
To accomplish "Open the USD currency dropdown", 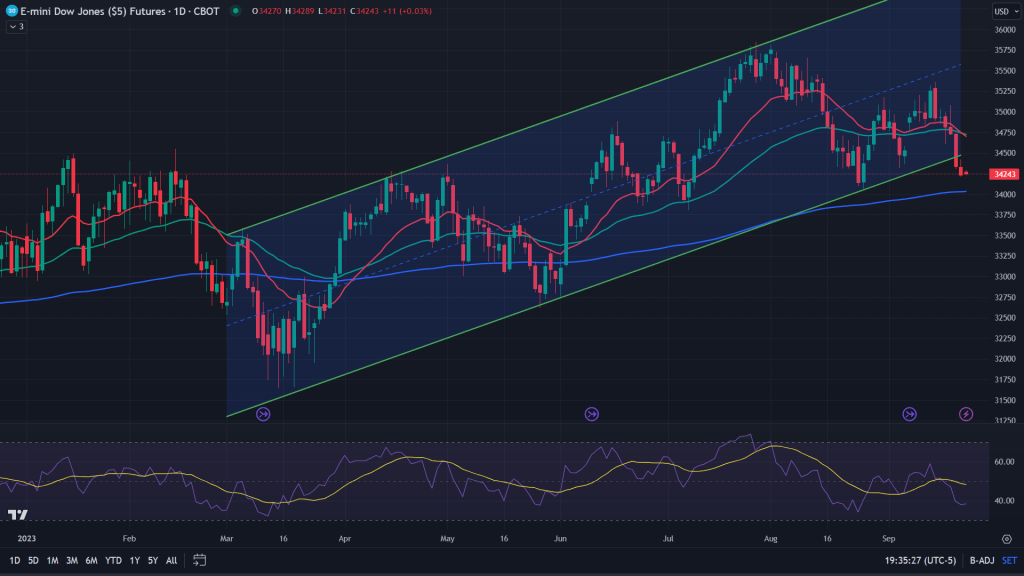I will 1002,11.
